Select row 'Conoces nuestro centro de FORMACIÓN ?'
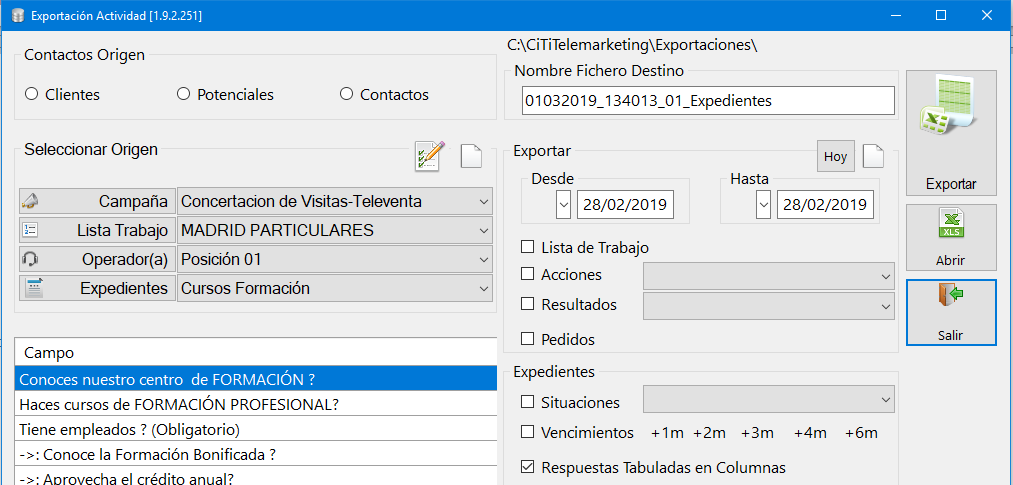The width and height of the screenshot is (1013, 485). [256, 379]
